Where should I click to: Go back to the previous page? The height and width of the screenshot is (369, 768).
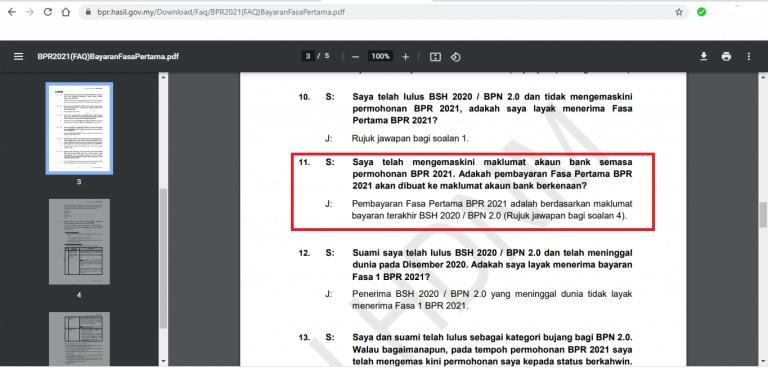pos(12,12)
